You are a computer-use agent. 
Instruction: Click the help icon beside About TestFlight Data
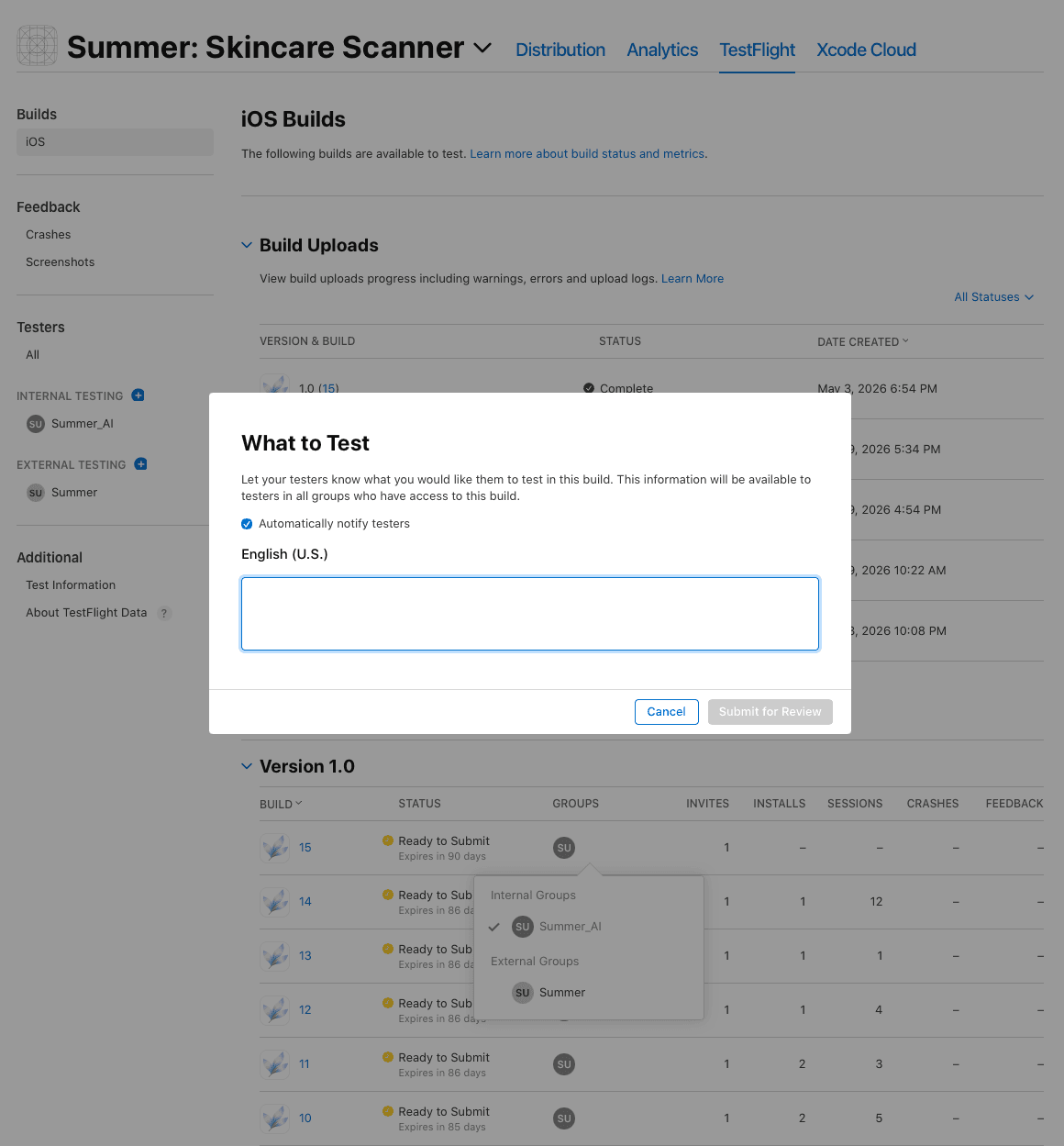click(164, 614)
